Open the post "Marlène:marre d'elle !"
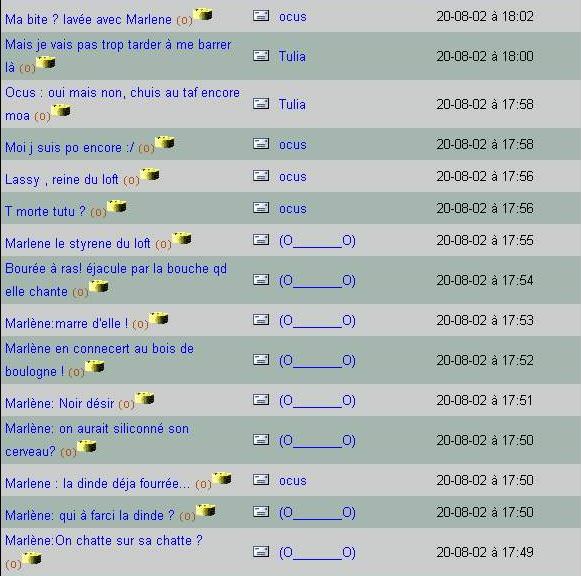This screenshot has height=576, width=581. [66, 323]
